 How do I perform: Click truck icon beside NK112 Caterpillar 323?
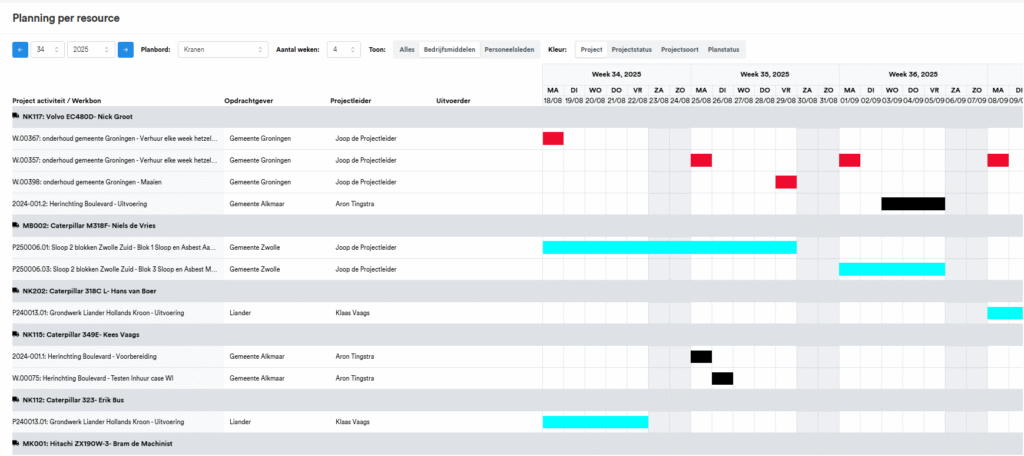tap(15, 400)
